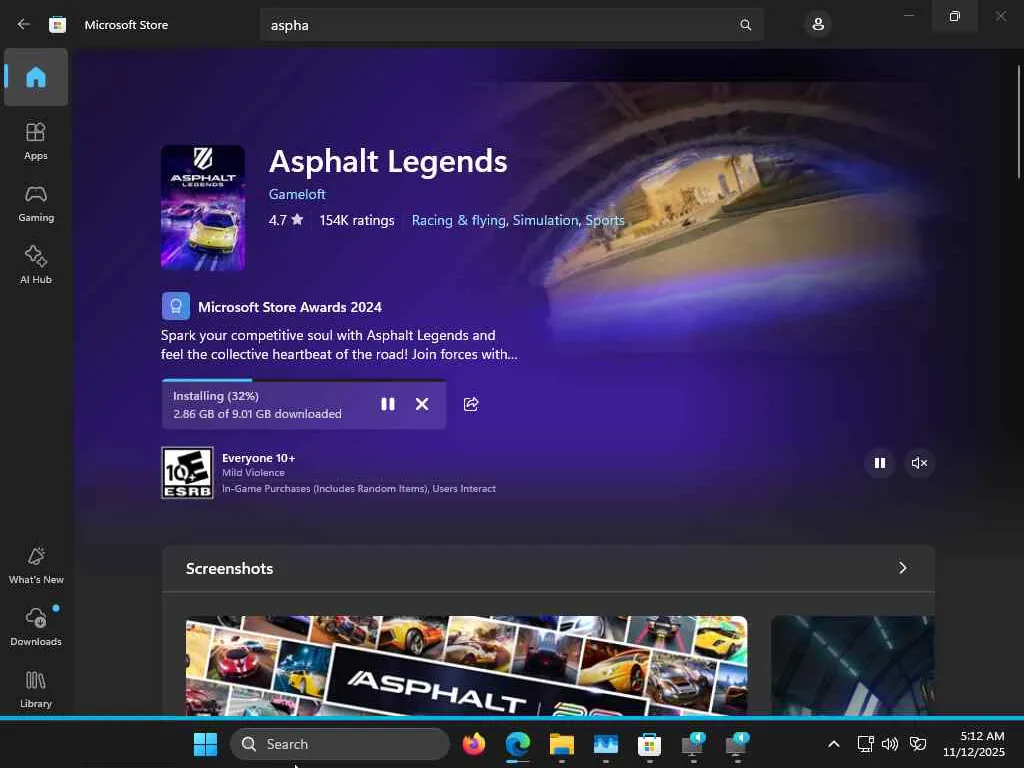Open the AI Hub section
This screenshot has height=768, width=1024.
tap(36, 264)
